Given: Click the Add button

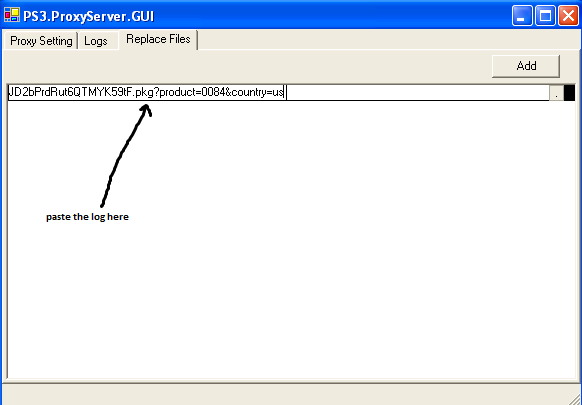Looking at the screenshot, I should pos(526,66).
